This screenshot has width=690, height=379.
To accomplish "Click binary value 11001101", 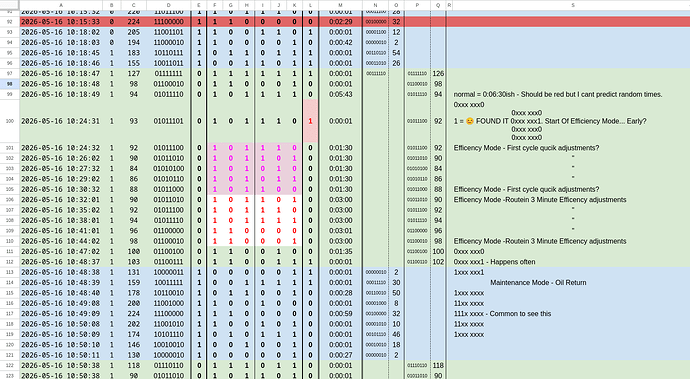I will [169, 32].
